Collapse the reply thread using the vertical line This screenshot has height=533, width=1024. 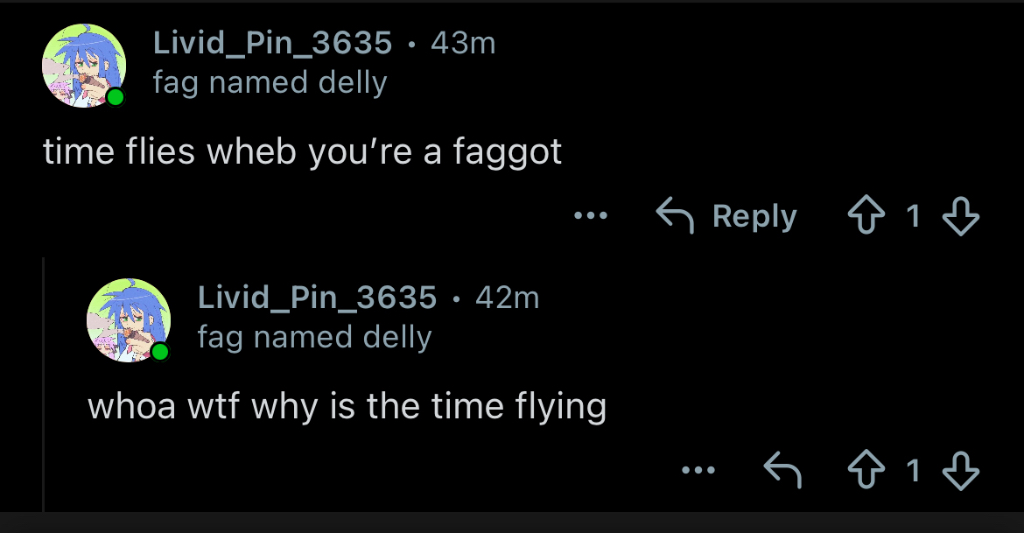43,380
